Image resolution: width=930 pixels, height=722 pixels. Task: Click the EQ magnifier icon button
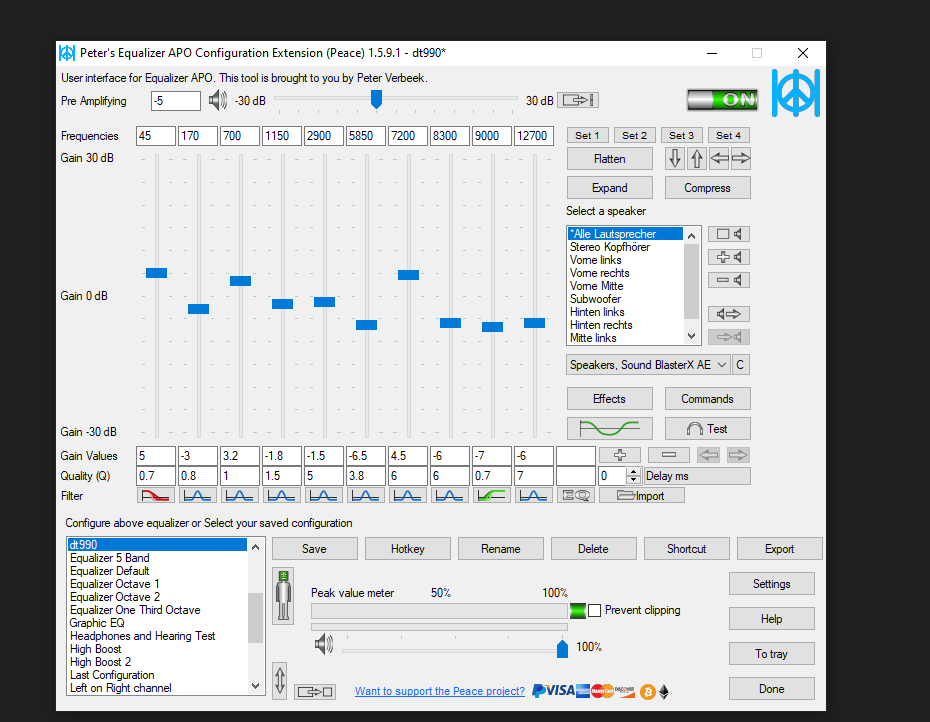click(576, 496)
